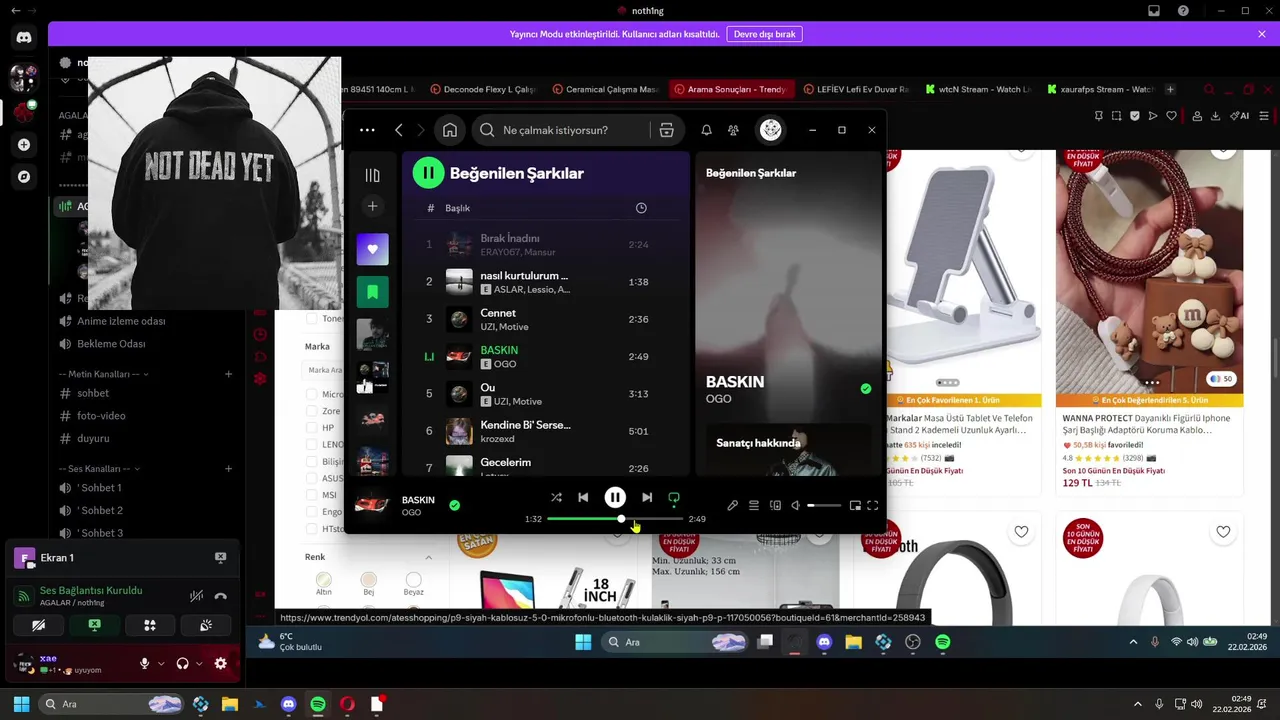This screenshot has width=1280, height=720.
Task: Adjust Spotify volume slider
Action: point(824,506)
